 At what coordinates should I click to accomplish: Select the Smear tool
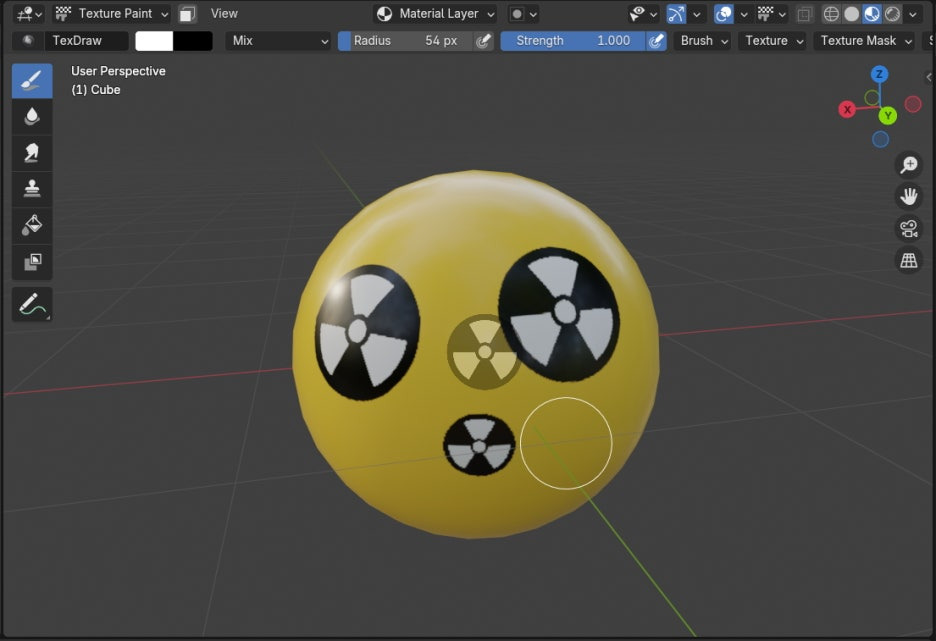tap(32, 153)
